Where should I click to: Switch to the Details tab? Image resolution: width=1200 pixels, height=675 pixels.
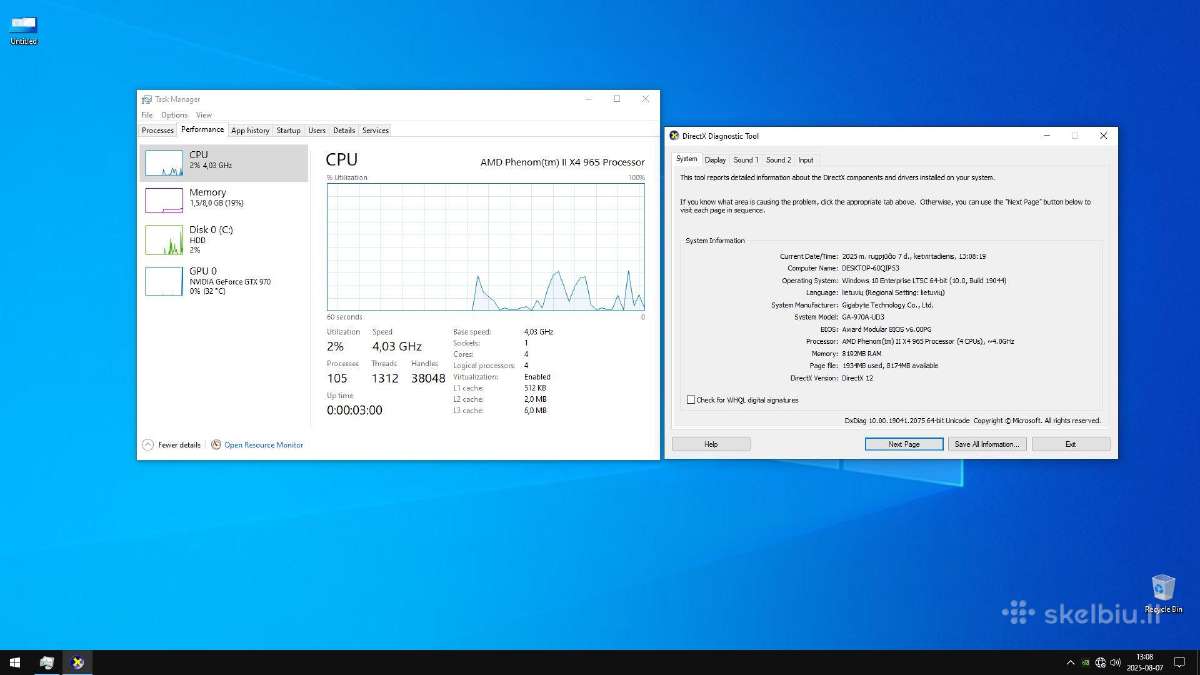tap(344, 130)
